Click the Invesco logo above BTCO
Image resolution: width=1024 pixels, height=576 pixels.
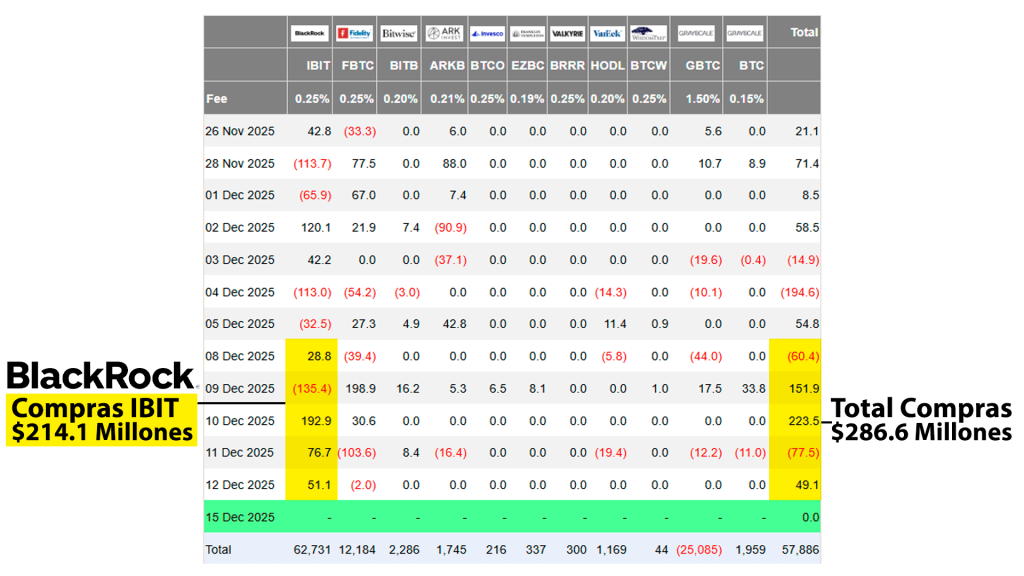click(x=487, y=33)
